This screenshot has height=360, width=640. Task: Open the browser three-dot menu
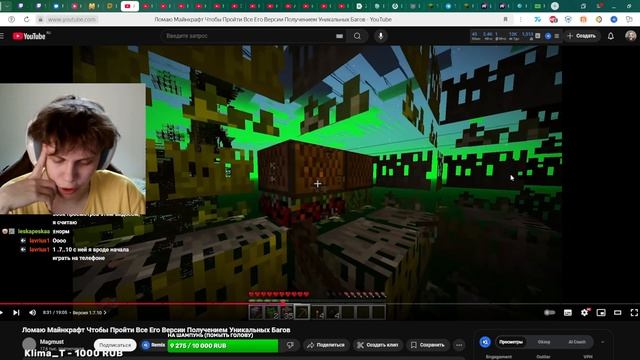[x=521, y=19]
